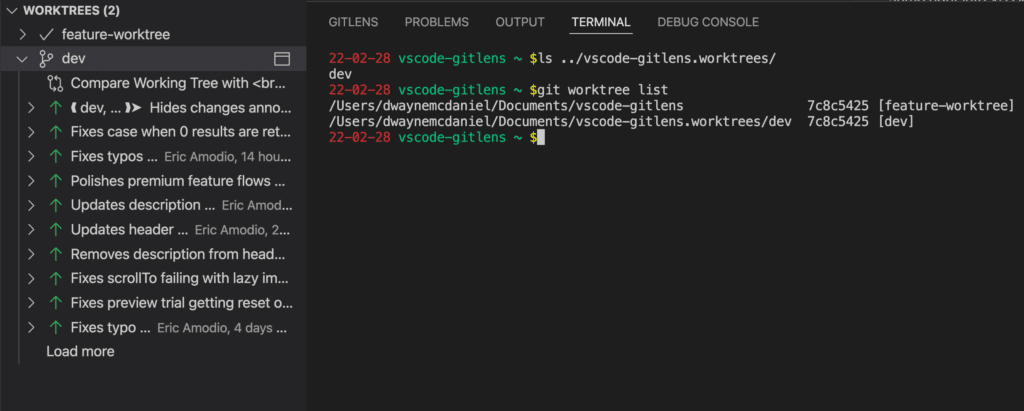Expand 'Updates header' commit chevron
Image resolution: width=1024 pixels, height=411 pixels.
pos(31,230)
